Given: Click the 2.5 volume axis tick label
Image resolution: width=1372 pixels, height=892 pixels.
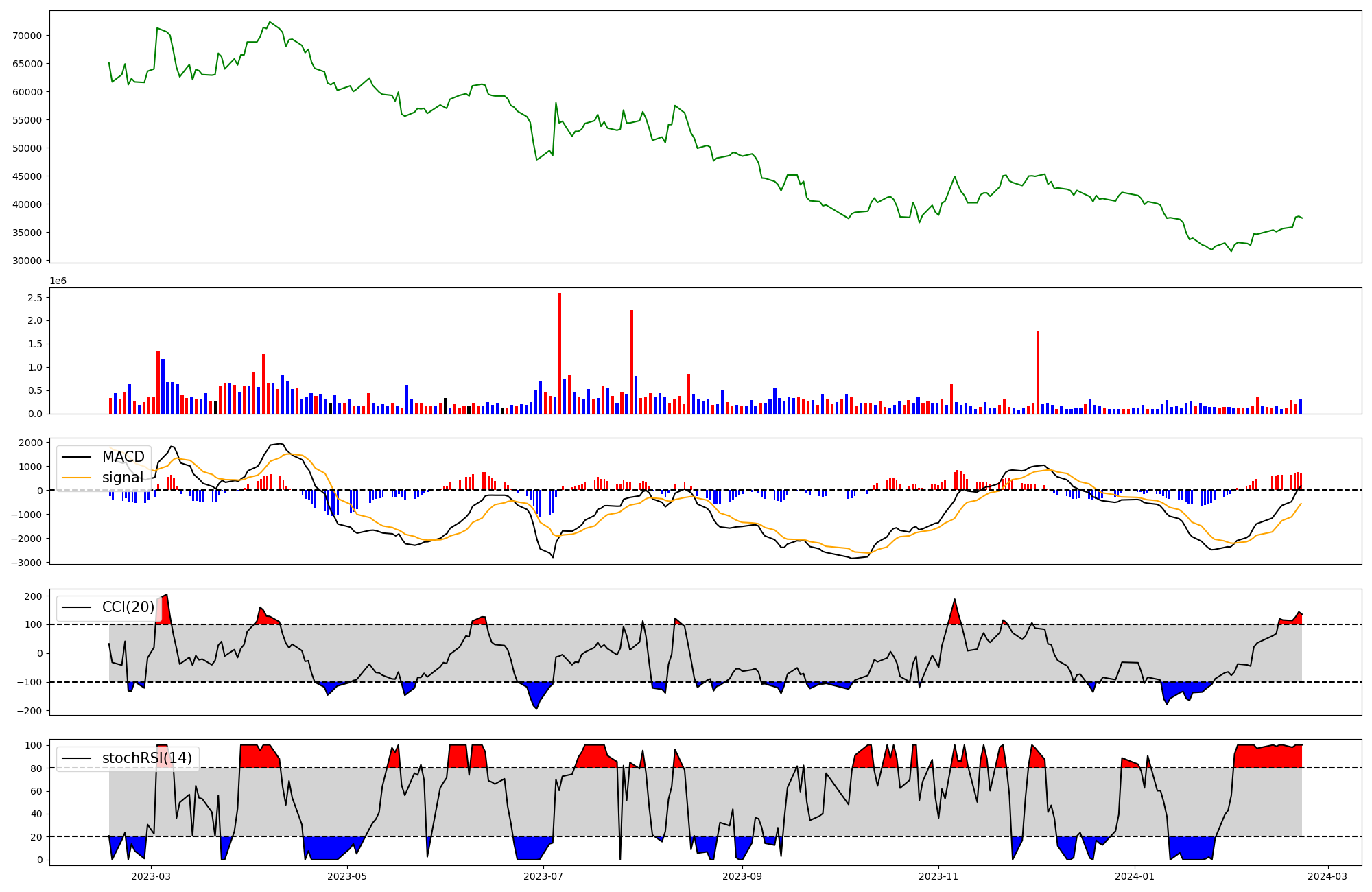Looking at the screenshot, I should pyautogui.click(x=35, y=298).
